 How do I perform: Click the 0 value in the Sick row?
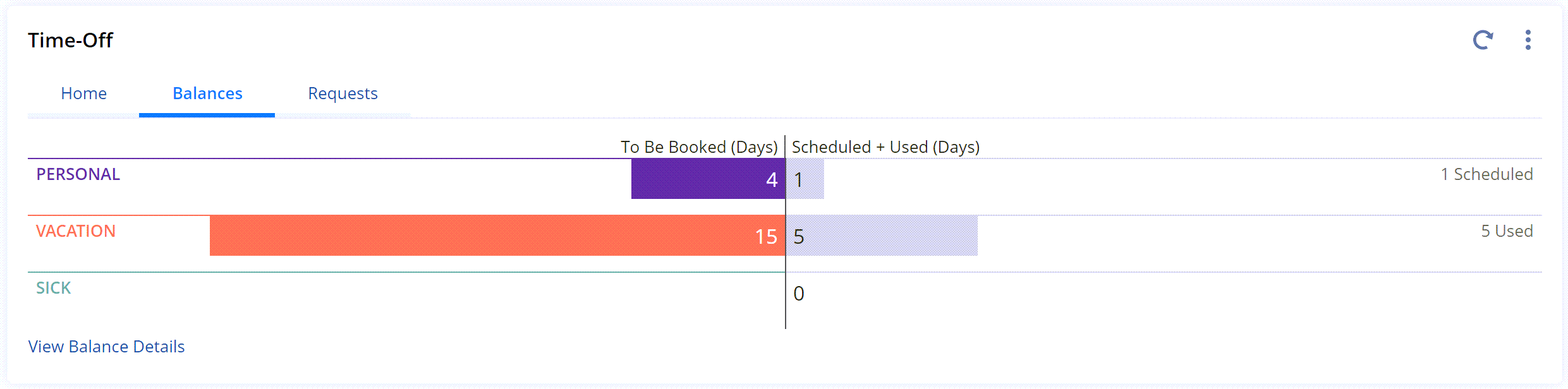pyautogui.click(x=798, y=293)
